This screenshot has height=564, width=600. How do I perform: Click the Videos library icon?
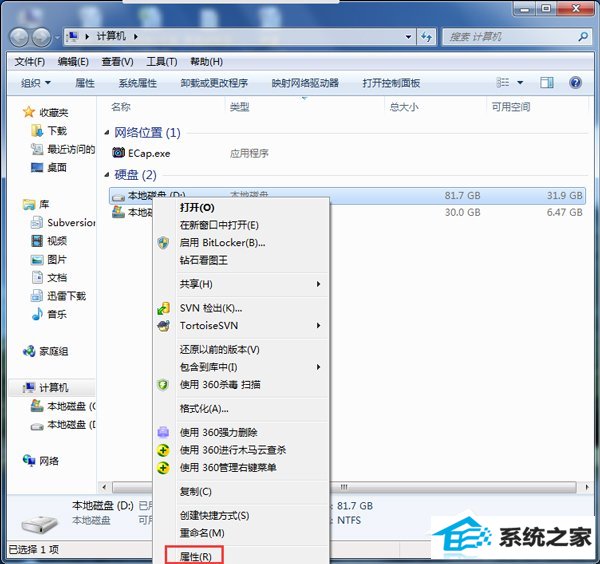pyautogui.click(x=37, y=241)
